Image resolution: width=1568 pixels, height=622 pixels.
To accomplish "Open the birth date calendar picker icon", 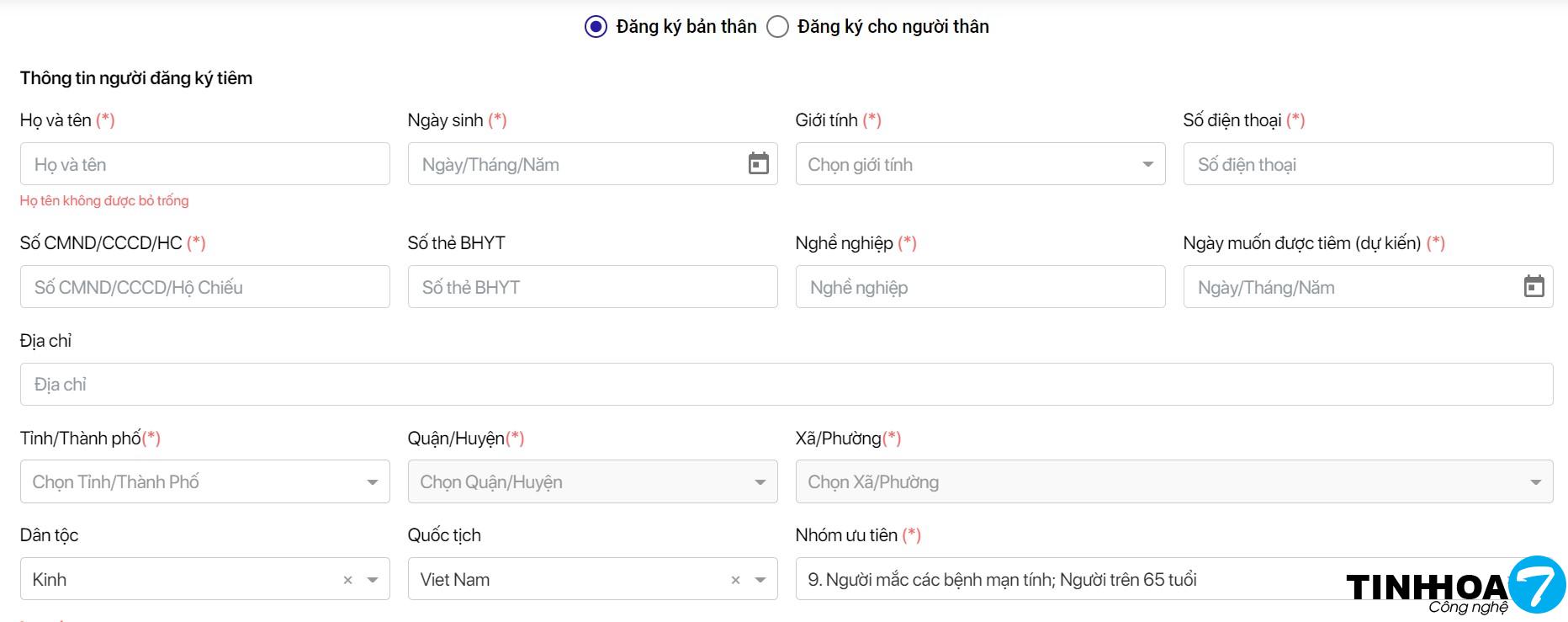I will (758, 163).
